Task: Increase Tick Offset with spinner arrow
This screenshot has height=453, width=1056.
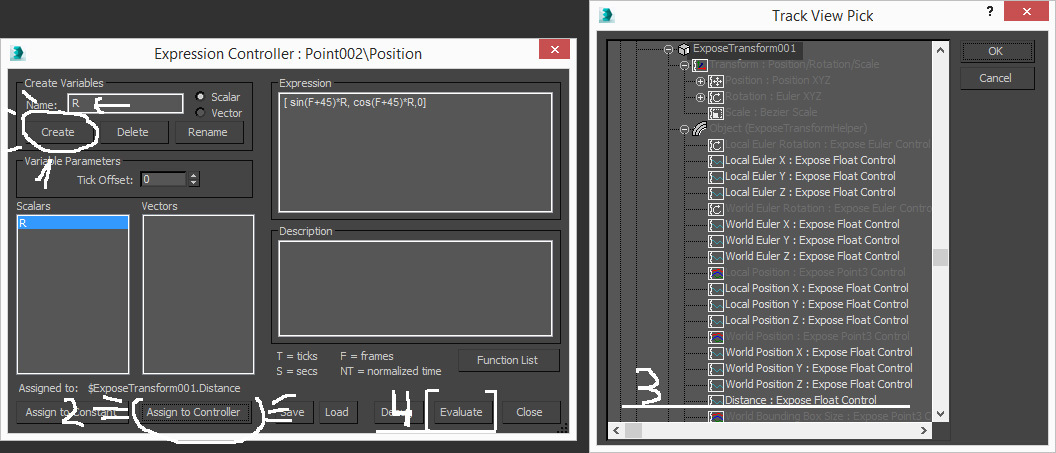Action: tap(194, 176)
